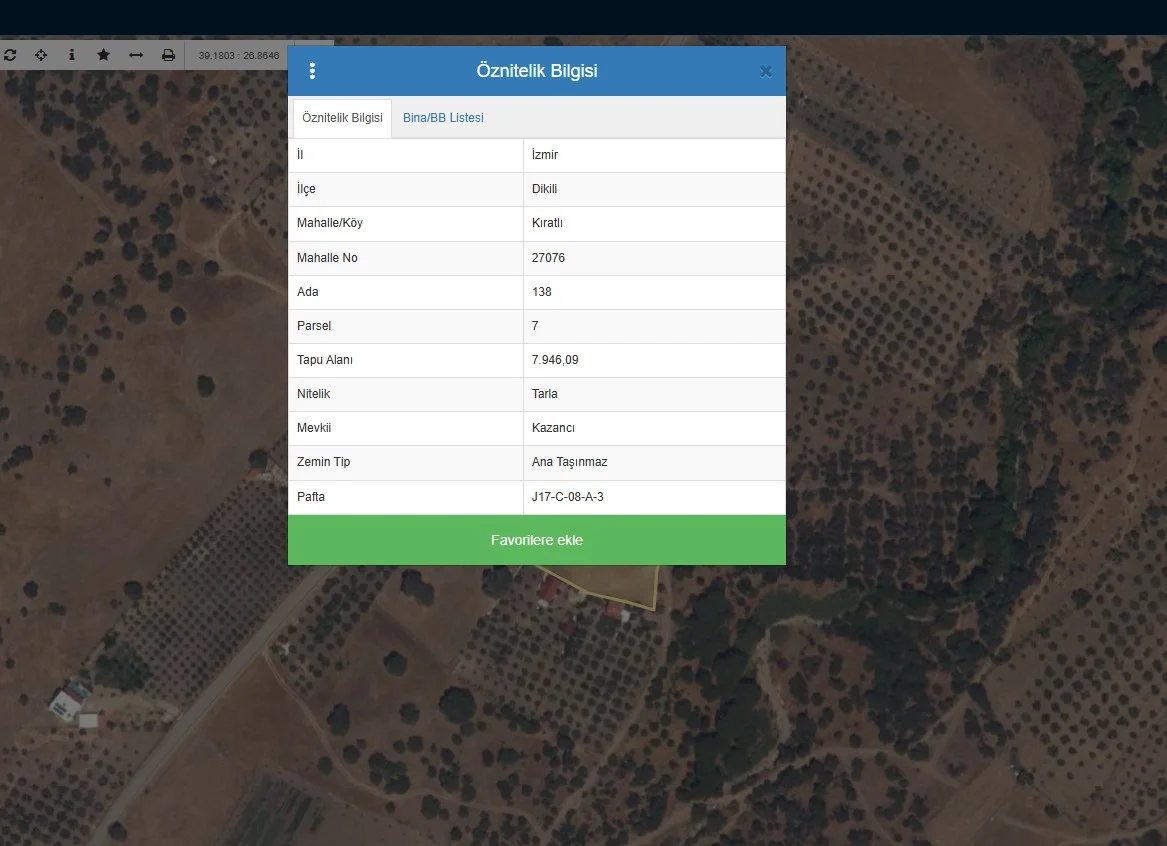Select the measure distance arrow tool
The height and width of the screenshot is (846, 1167).
(136, 55)
